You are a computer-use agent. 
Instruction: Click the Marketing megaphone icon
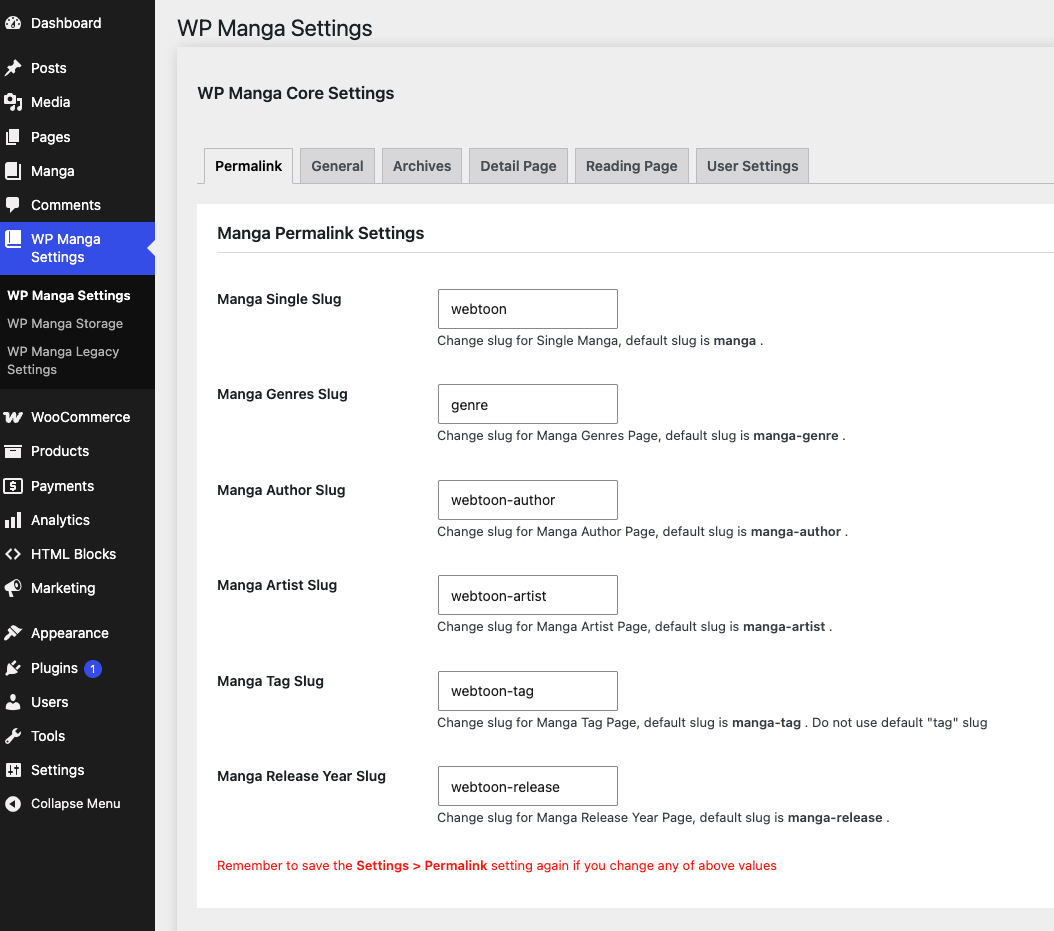13,588
